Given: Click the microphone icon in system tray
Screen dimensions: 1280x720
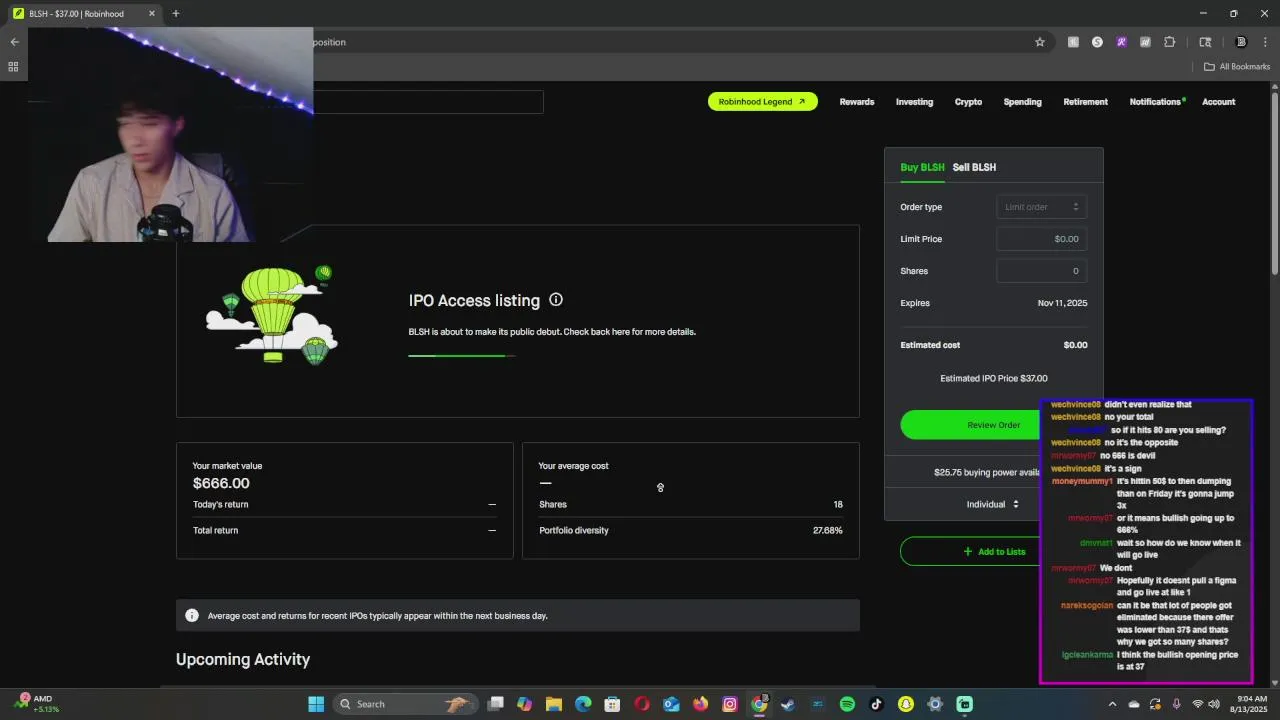Looking at the screenshot, I should pos(1176,704).
